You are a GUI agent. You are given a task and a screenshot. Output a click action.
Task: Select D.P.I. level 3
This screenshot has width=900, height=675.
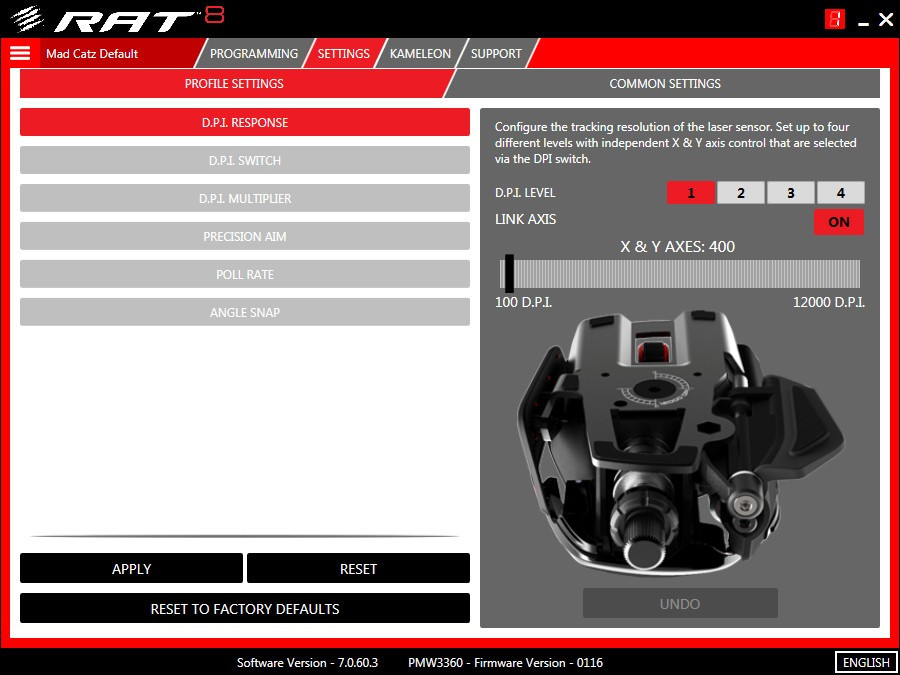pos(790,193)
